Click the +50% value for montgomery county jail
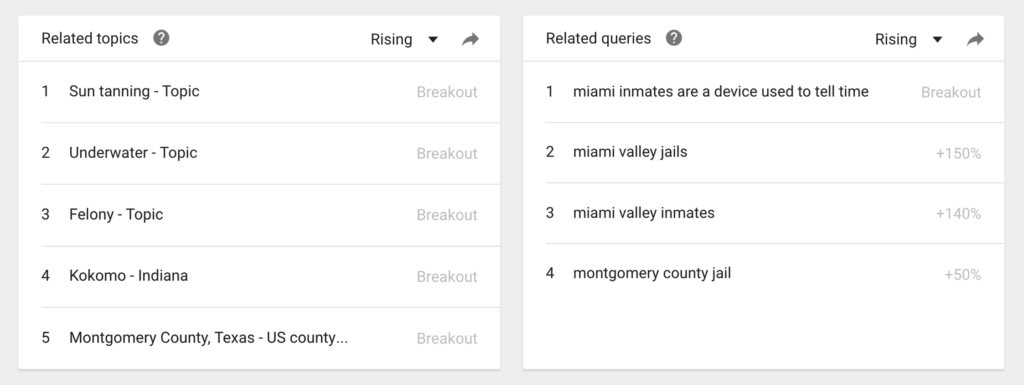Image resolution: width=1024 pixels, height=385 pixels. 963,275
